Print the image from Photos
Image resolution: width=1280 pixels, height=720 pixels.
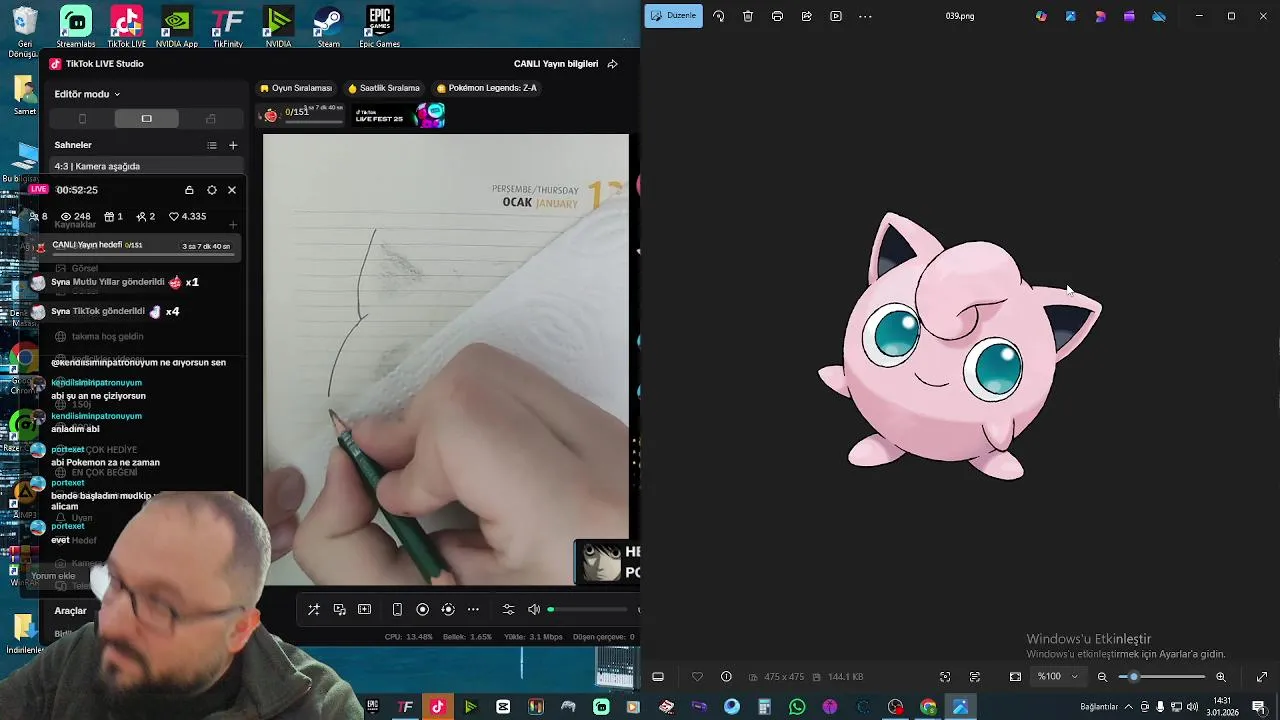pyautogui.click(x=777, y=16)
